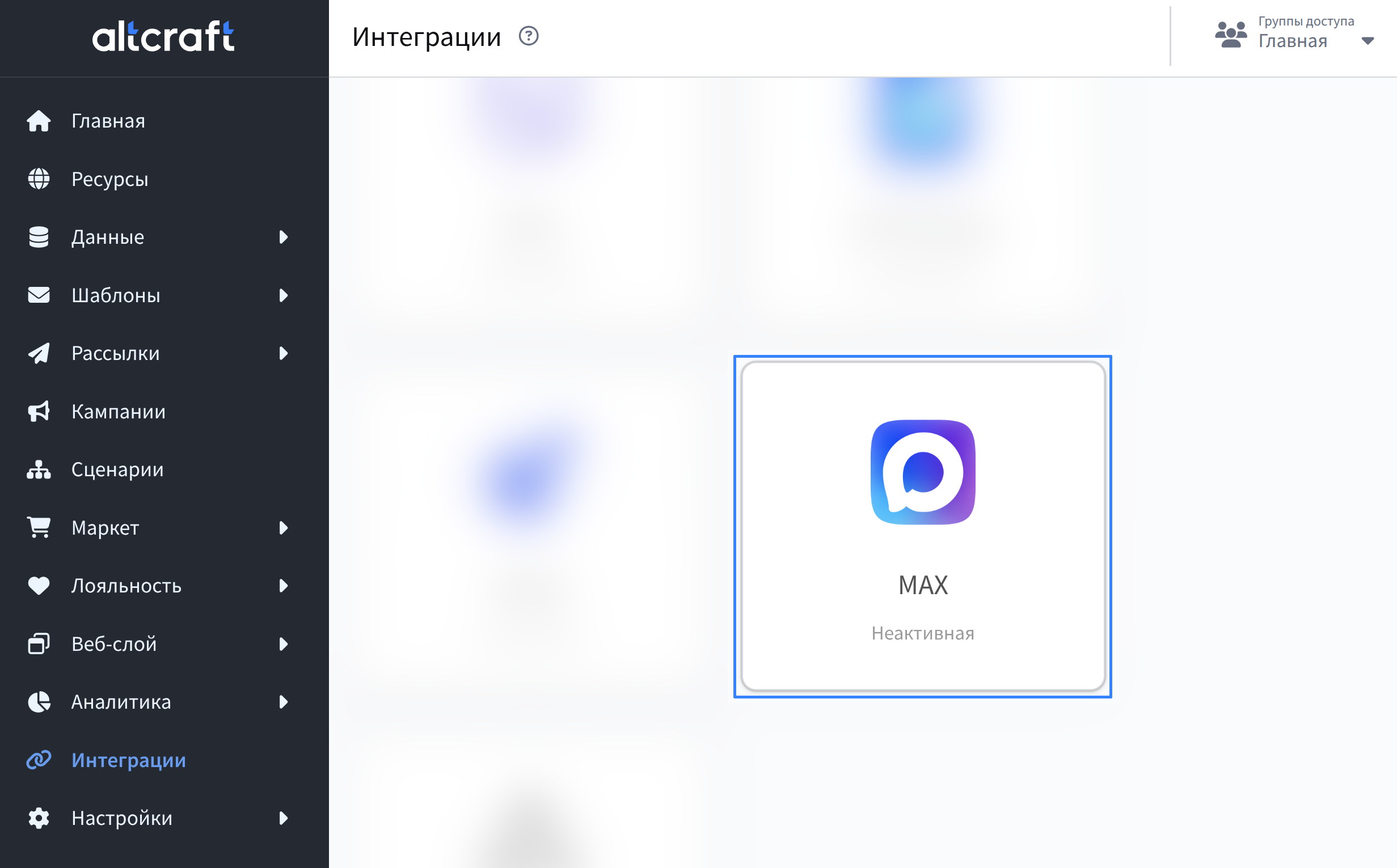Expand the Маркет submenu arrow
Image resolution: width=1397 pixels, height=868 pixels.
pyautogui.click(x=283, y=528)
